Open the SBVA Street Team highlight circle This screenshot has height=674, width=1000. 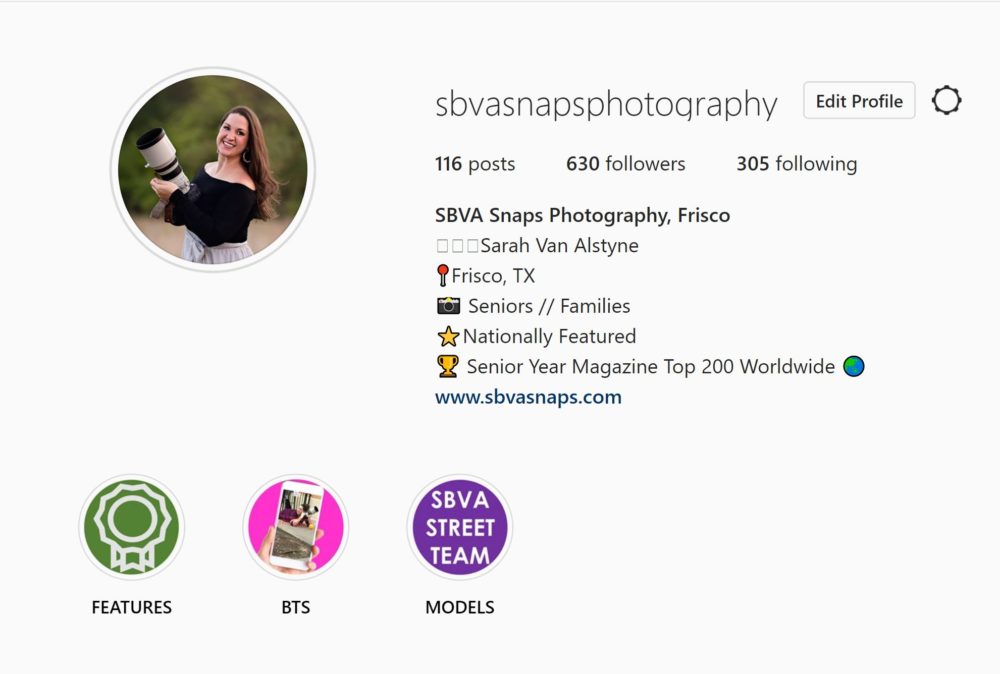460,527
